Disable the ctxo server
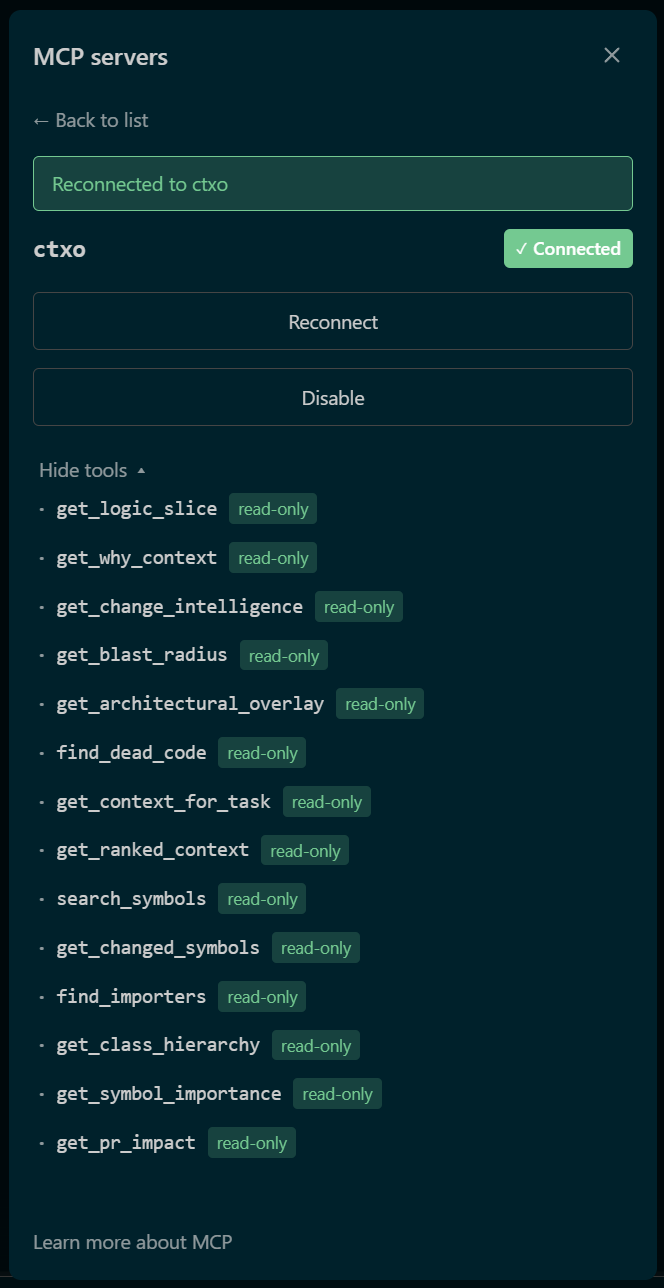This screenshot has width=664, height=1288. (x=333, y=398)
